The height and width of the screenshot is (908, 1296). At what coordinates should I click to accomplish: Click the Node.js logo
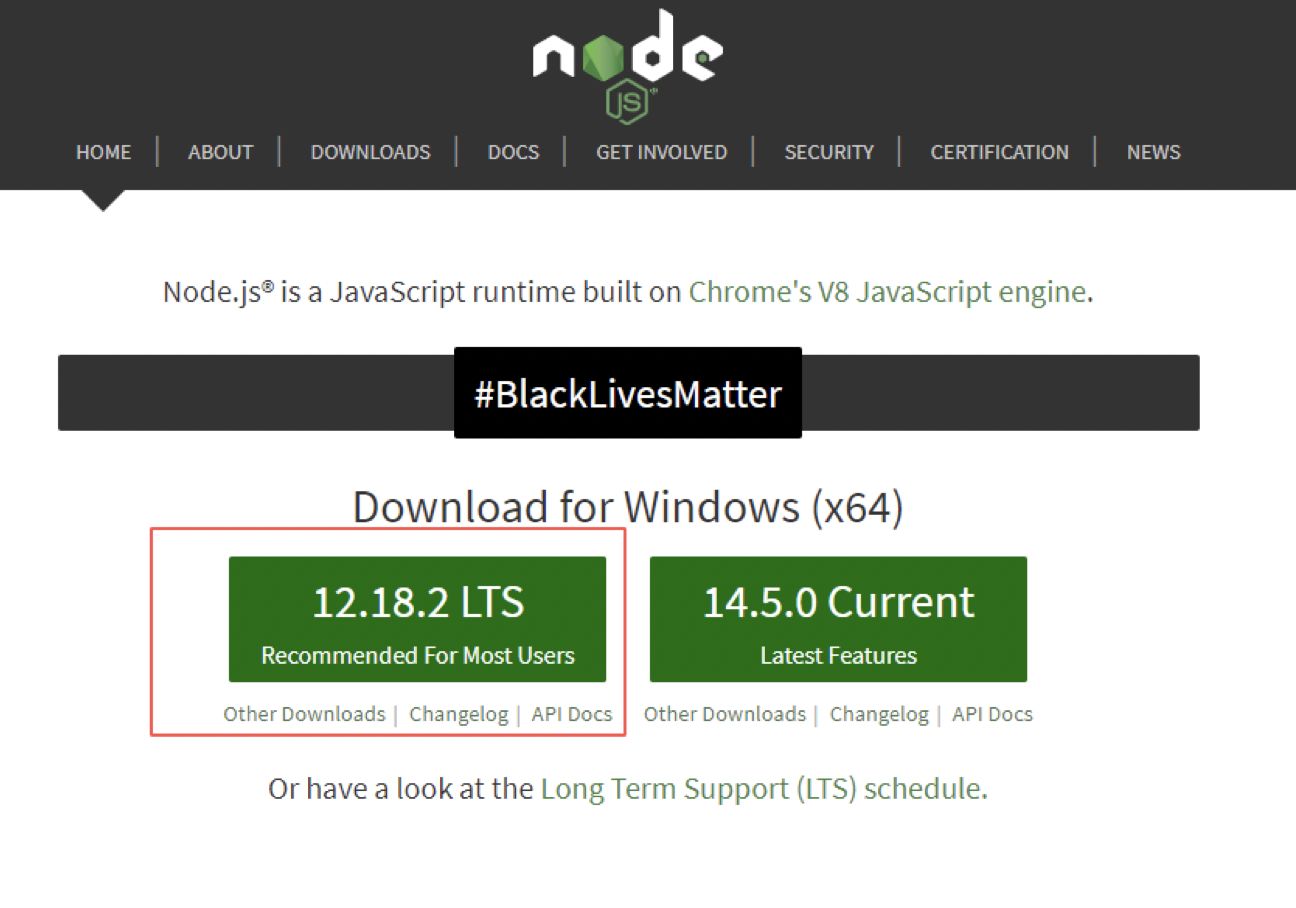(627, 63)
